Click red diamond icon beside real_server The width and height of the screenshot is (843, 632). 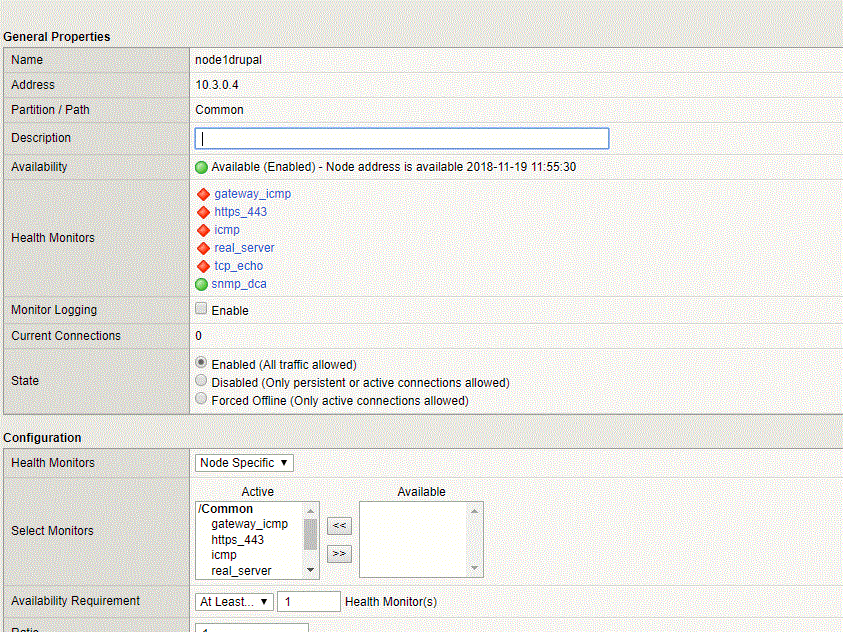(x=203, y=248)
